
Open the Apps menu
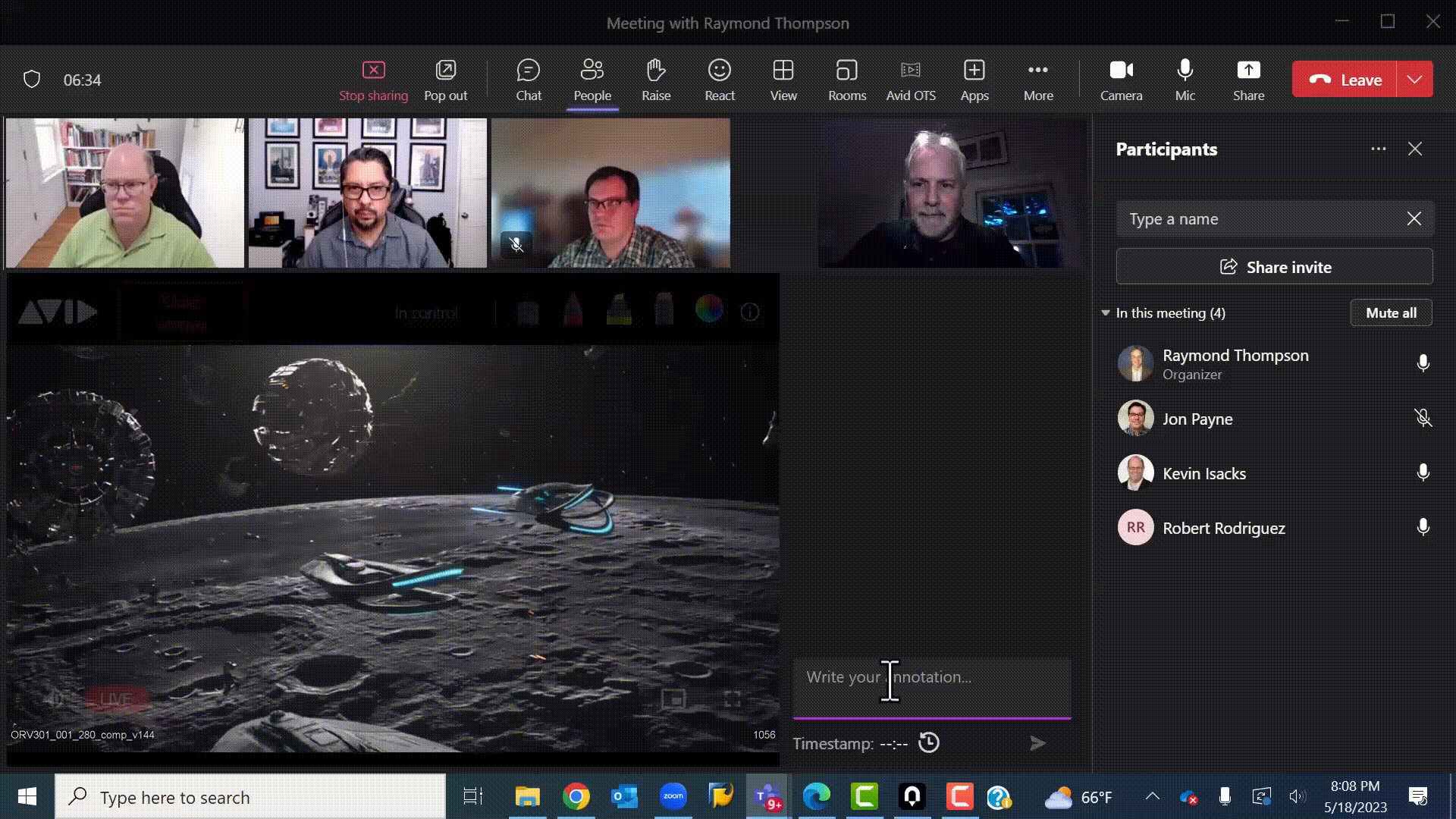click(x=974, y=80)
